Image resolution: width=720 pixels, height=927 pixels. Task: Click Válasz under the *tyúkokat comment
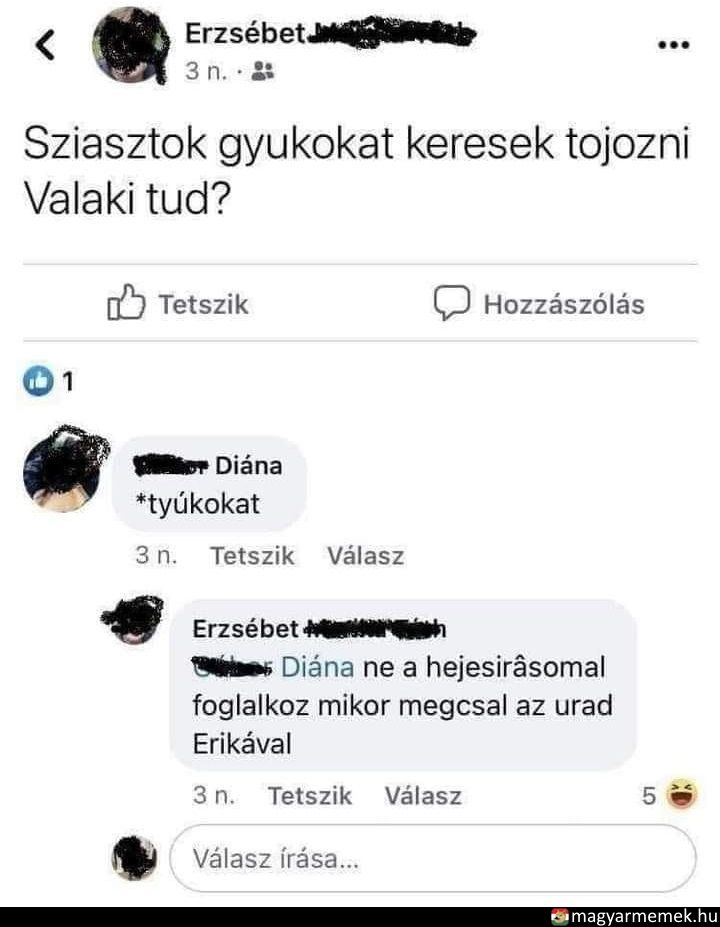tap(365, 556)
